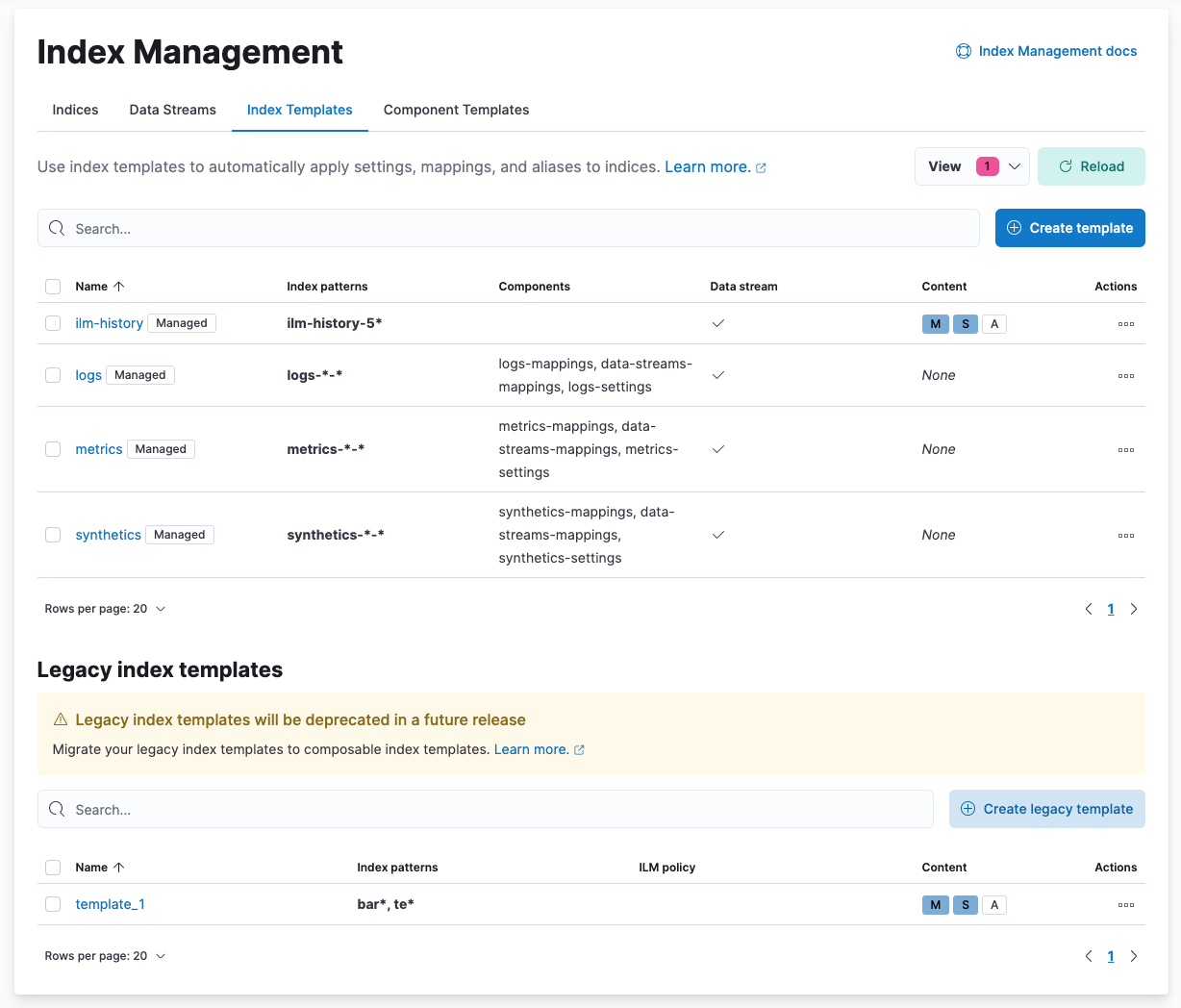Open actions menu for synthetics row
This screenshot has height=1008, width=1181.
pyautogui.click(x=1126, y=536)
